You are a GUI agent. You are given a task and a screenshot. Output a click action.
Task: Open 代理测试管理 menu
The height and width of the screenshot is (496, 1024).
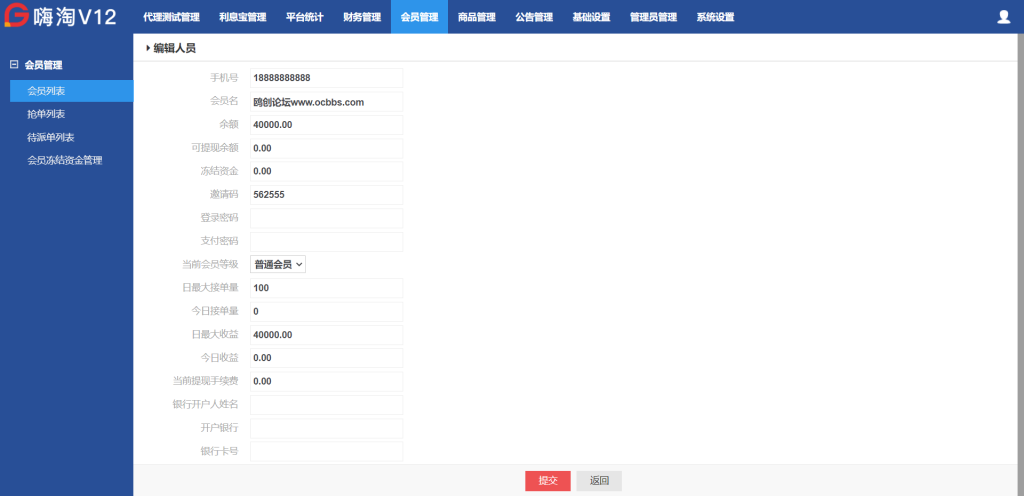click(x=171, y=17)
